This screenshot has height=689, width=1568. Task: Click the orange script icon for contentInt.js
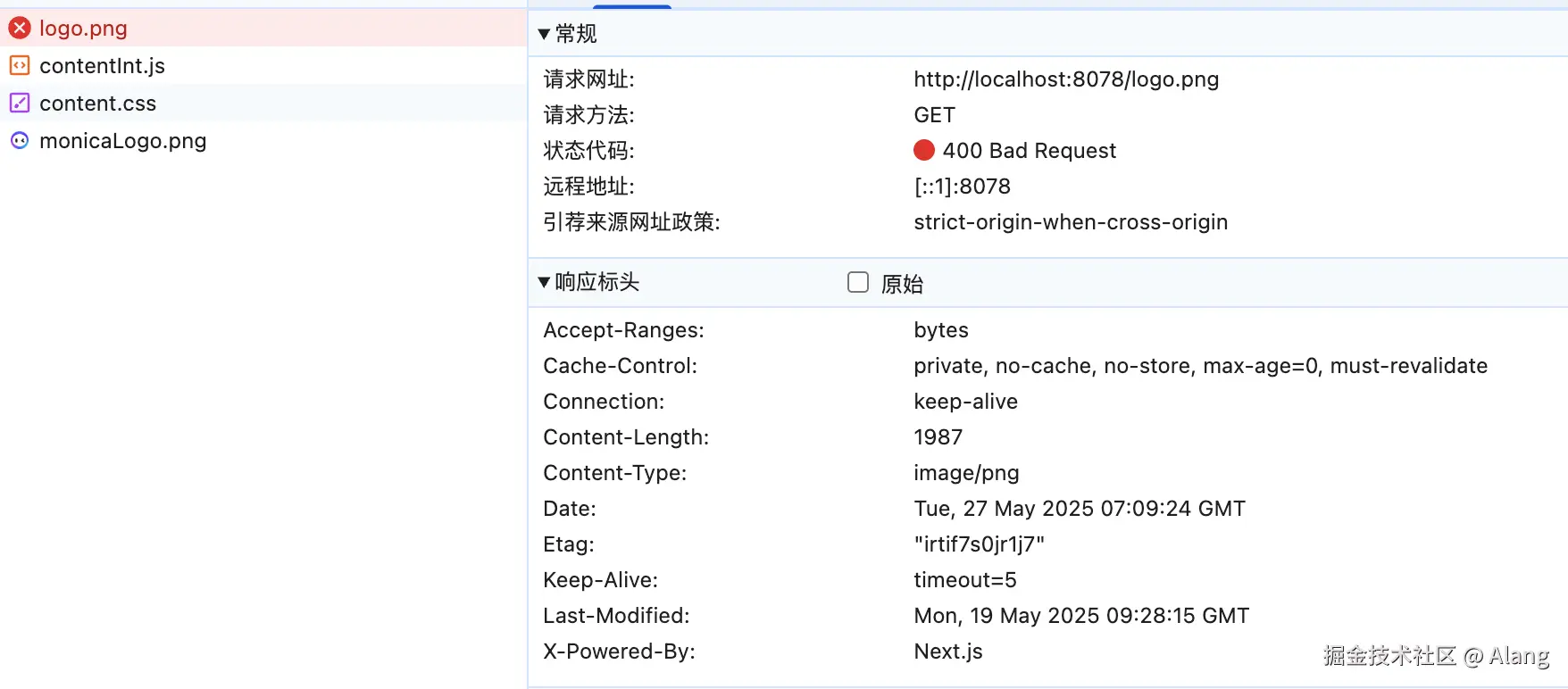(20, 66)
